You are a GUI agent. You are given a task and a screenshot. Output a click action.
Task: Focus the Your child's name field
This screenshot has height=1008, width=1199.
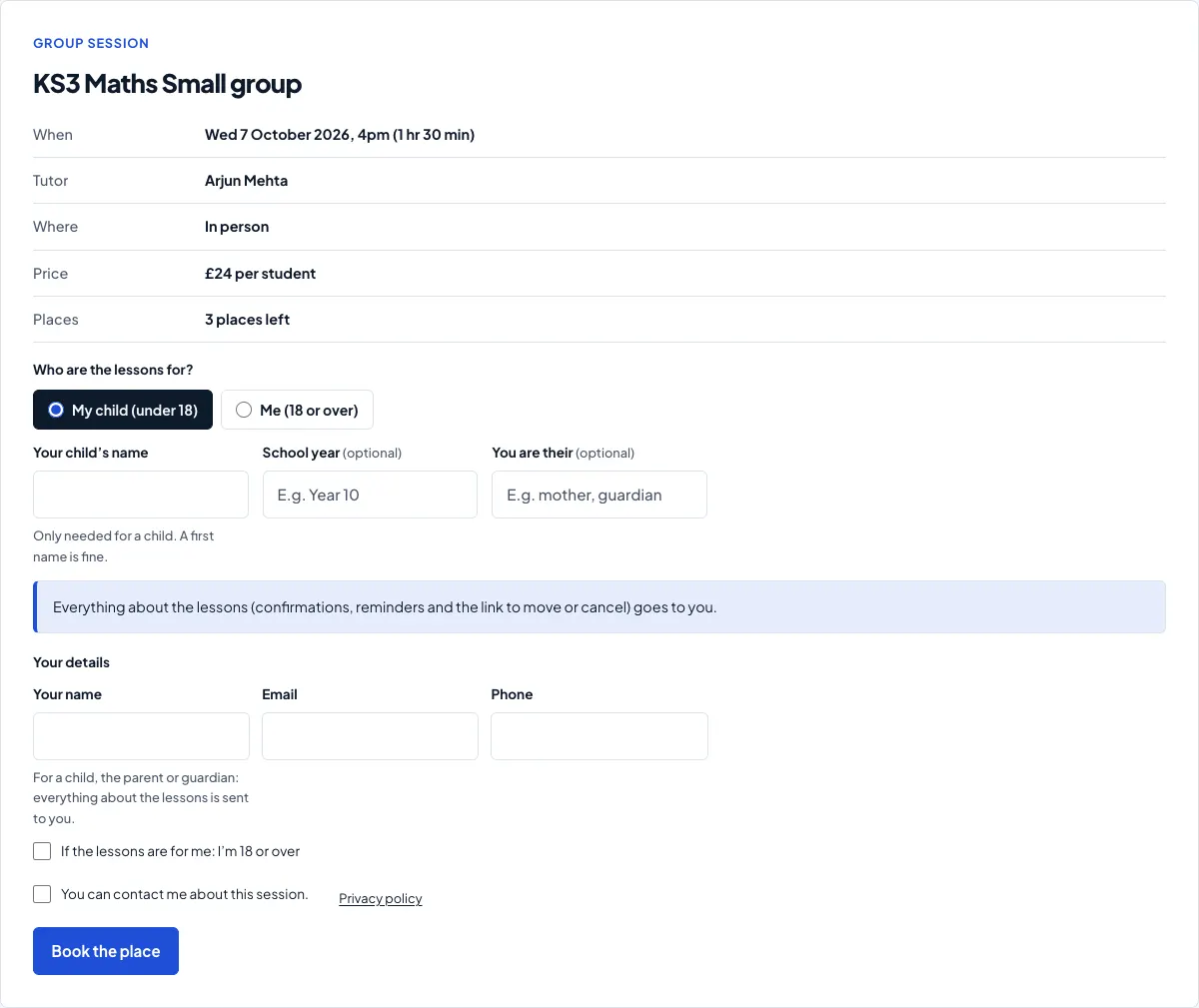click(x=141, y=495)
